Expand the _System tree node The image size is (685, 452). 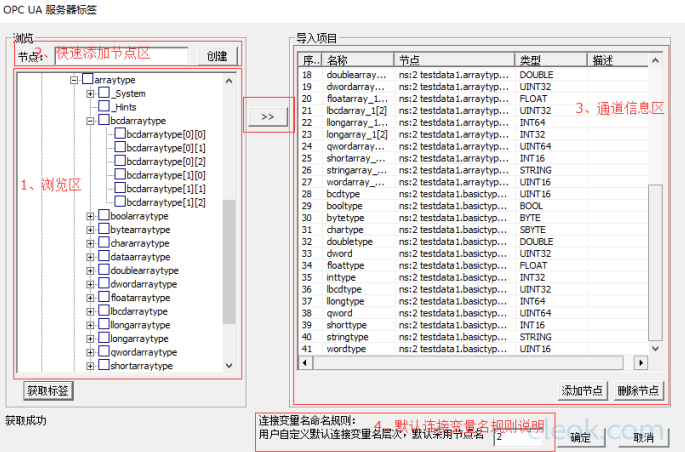click(90, 93)
